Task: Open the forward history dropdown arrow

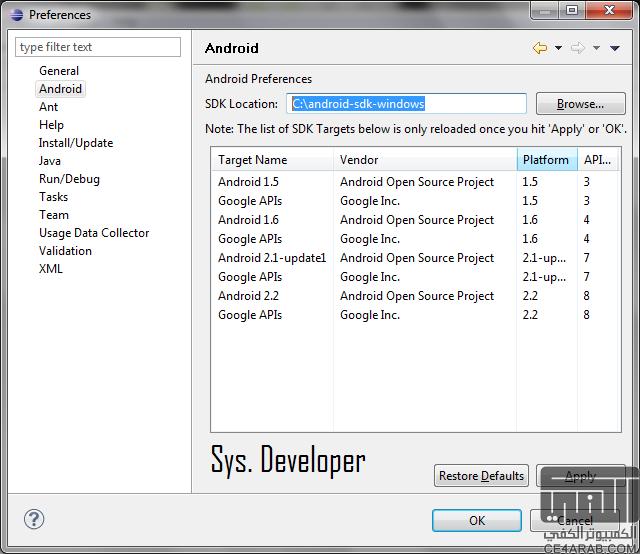Action: click(596, 48)
